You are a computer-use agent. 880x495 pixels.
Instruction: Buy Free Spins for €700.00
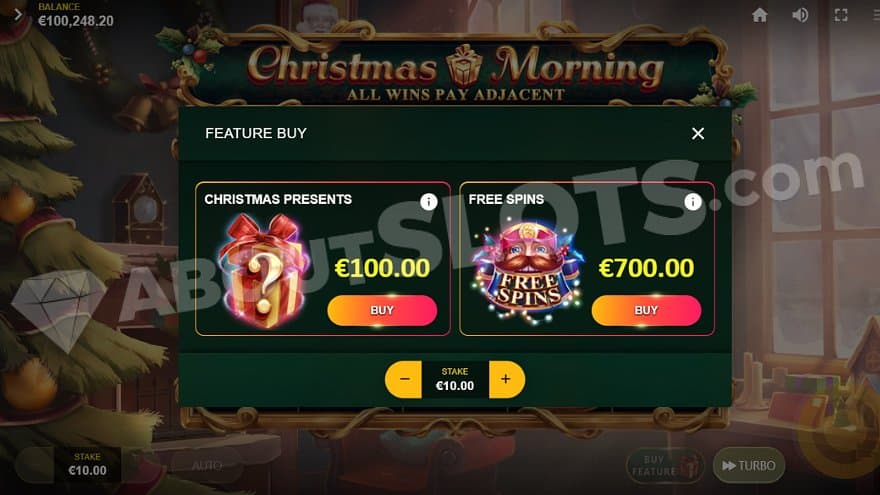[x=646, y=310]
